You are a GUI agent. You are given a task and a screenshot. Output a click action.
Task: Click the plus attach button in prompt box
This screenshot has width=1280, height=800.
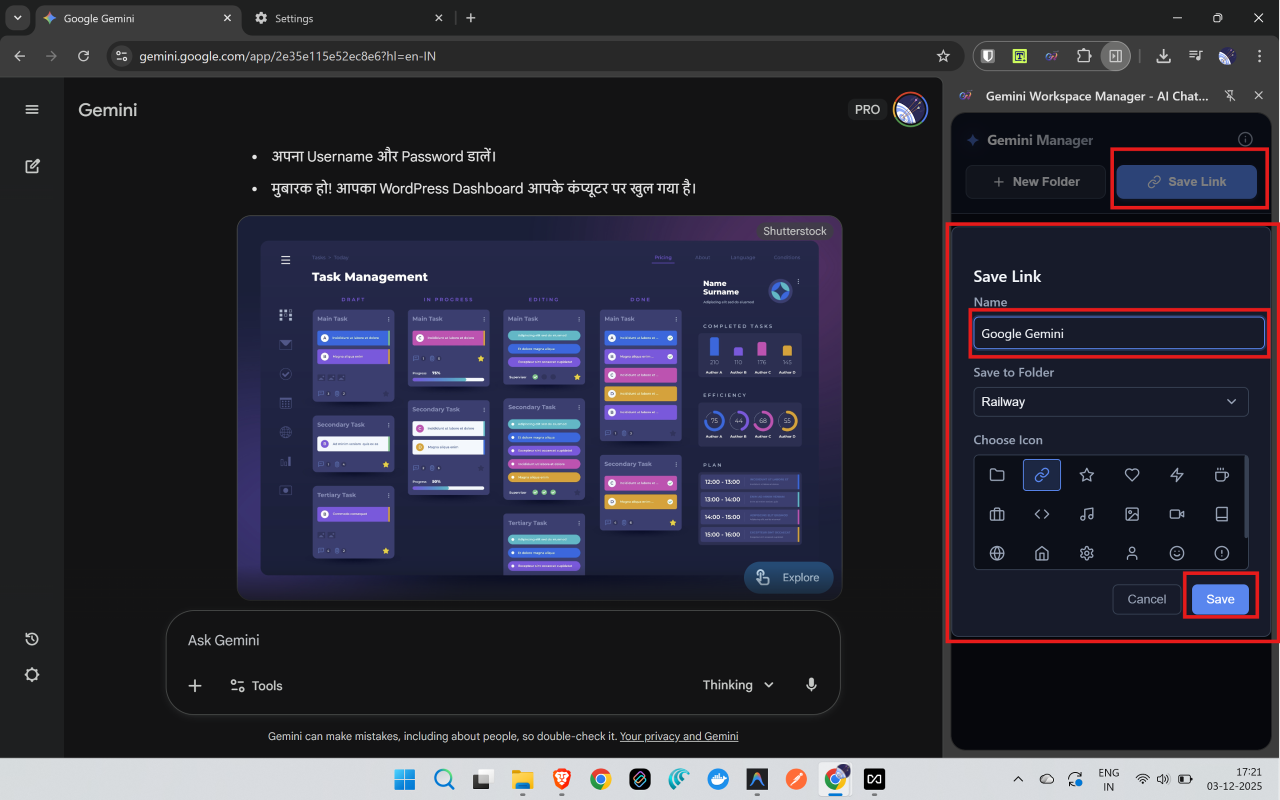[x=195, y=685]
